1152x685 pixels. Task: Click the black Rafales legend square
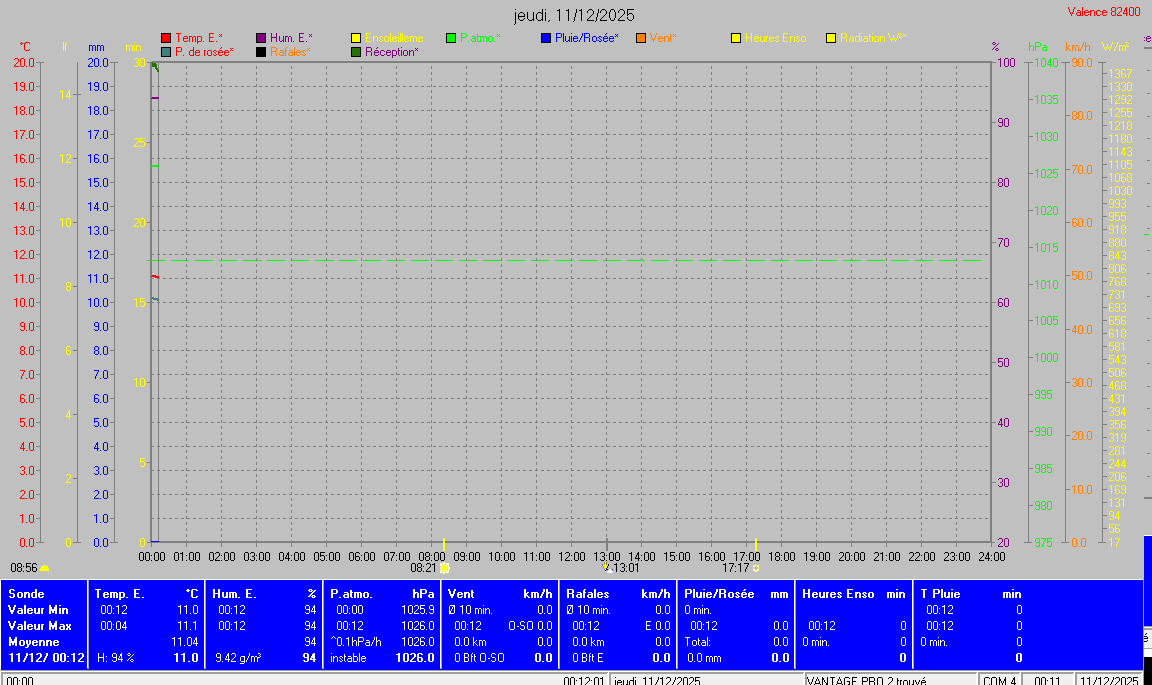pos(261,52)
